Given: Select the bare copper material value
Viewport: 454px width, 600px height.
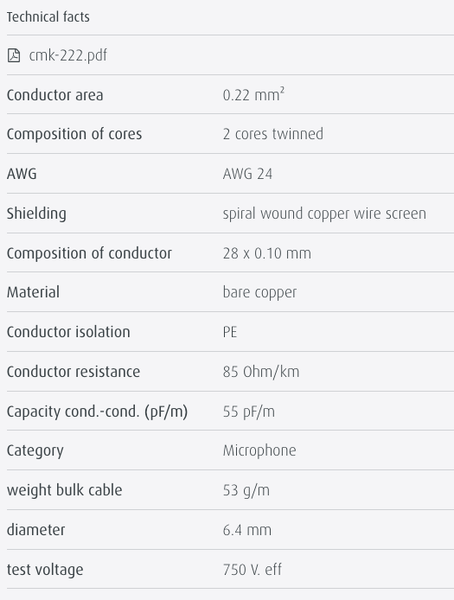Looking at the screenshot, I should [x=260, y=293].
